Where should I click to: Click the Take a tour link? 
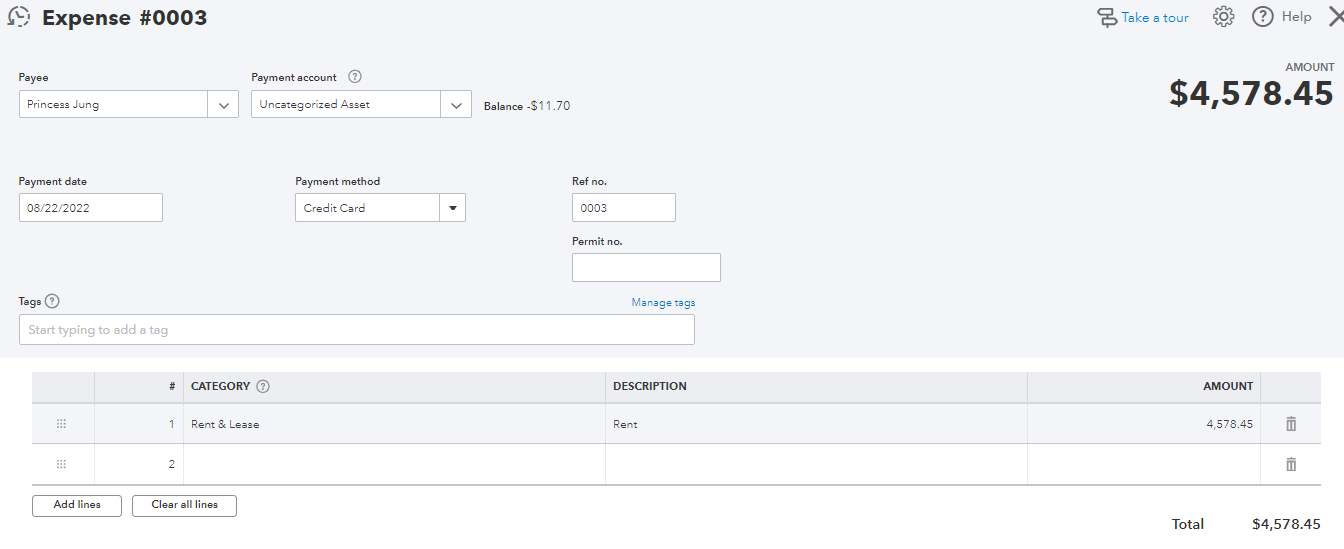[1154, 17]
